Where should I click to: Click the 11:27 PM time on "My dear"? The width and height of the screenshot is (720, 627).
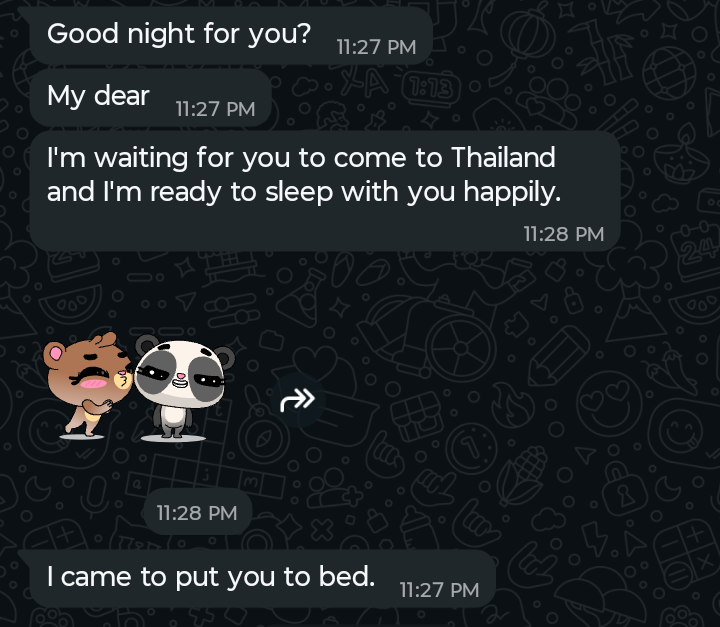coord(215,109)
